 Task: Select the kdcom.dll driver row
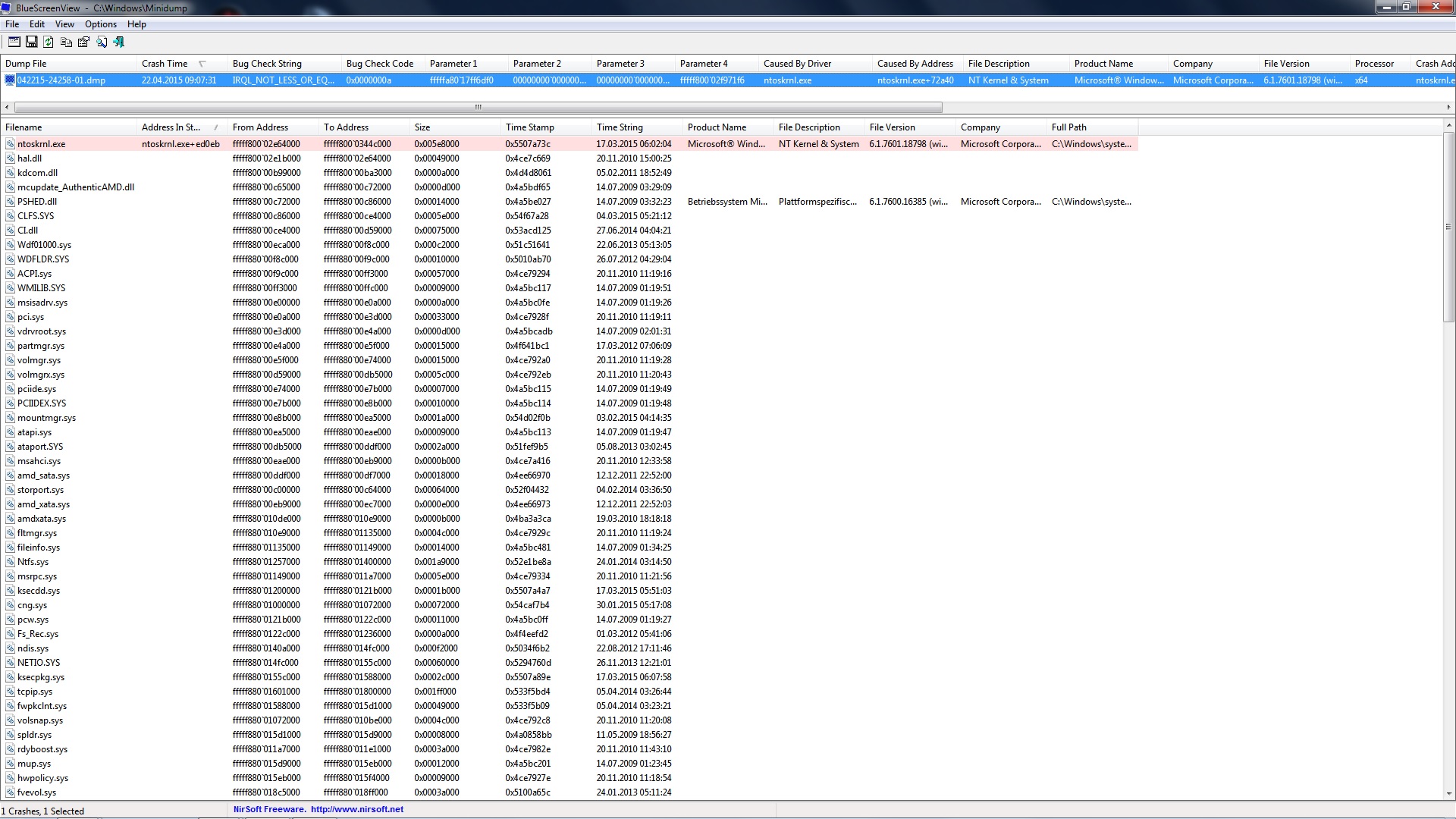(x=569, y=172)
